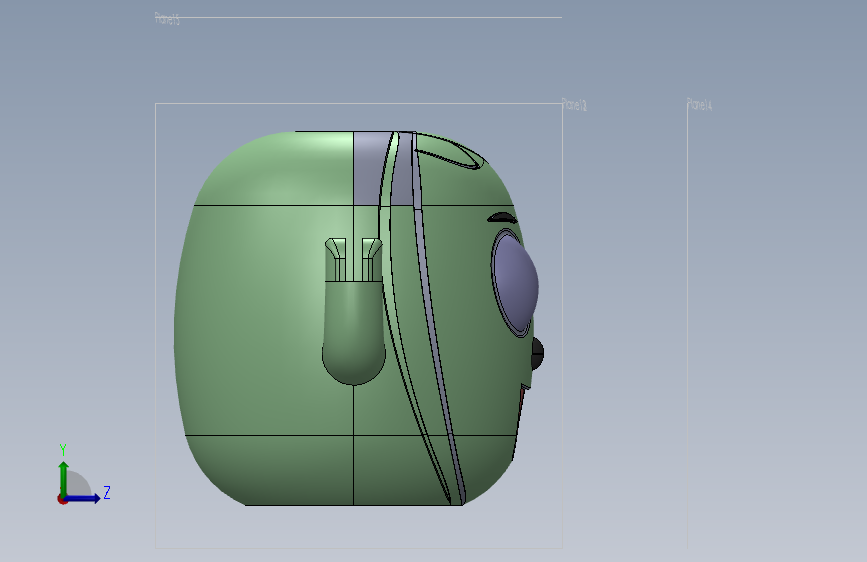Click the green Y axis of the triad
Screen dimensions: 867x562
coord(64,480)
